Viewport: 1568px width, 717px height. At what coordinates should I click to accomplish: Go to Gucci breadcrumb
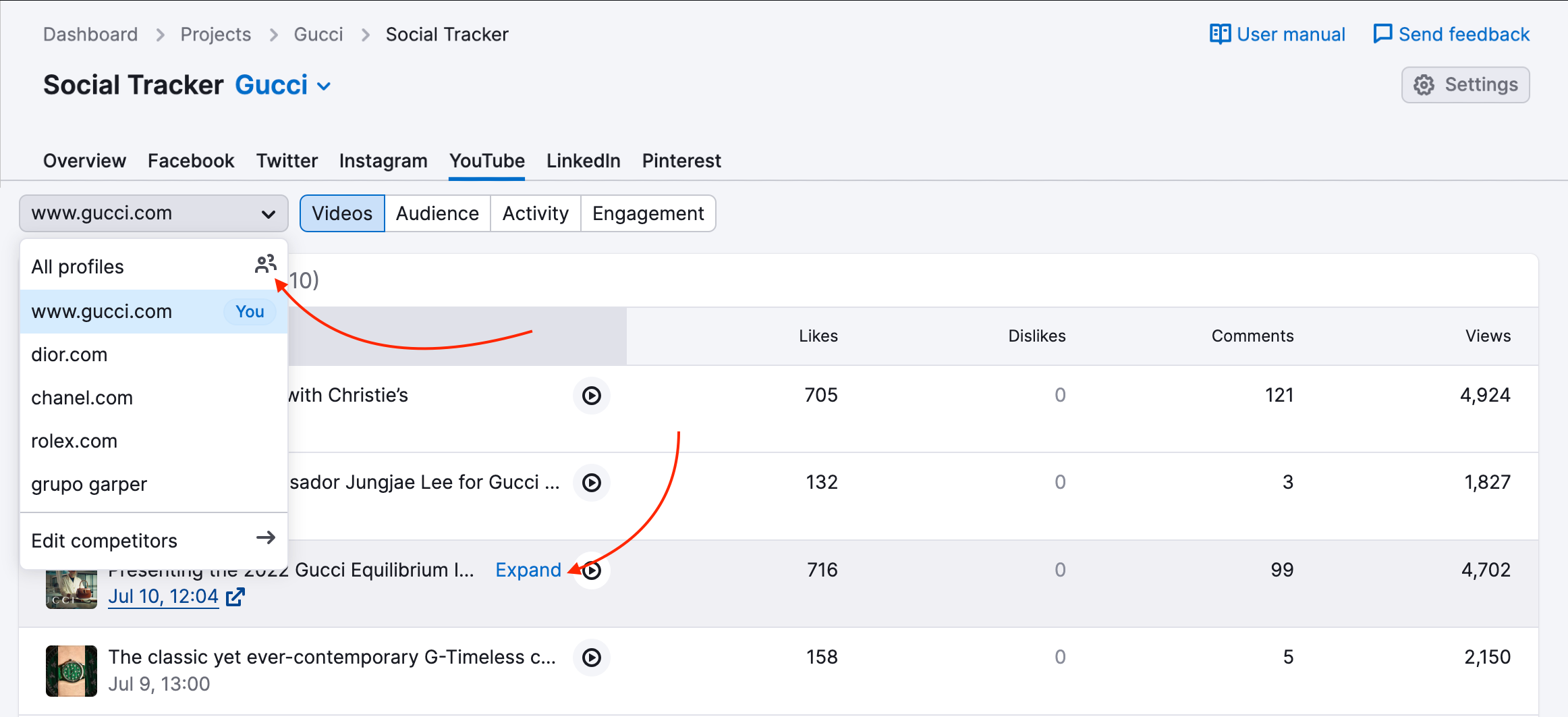(318, 34)
